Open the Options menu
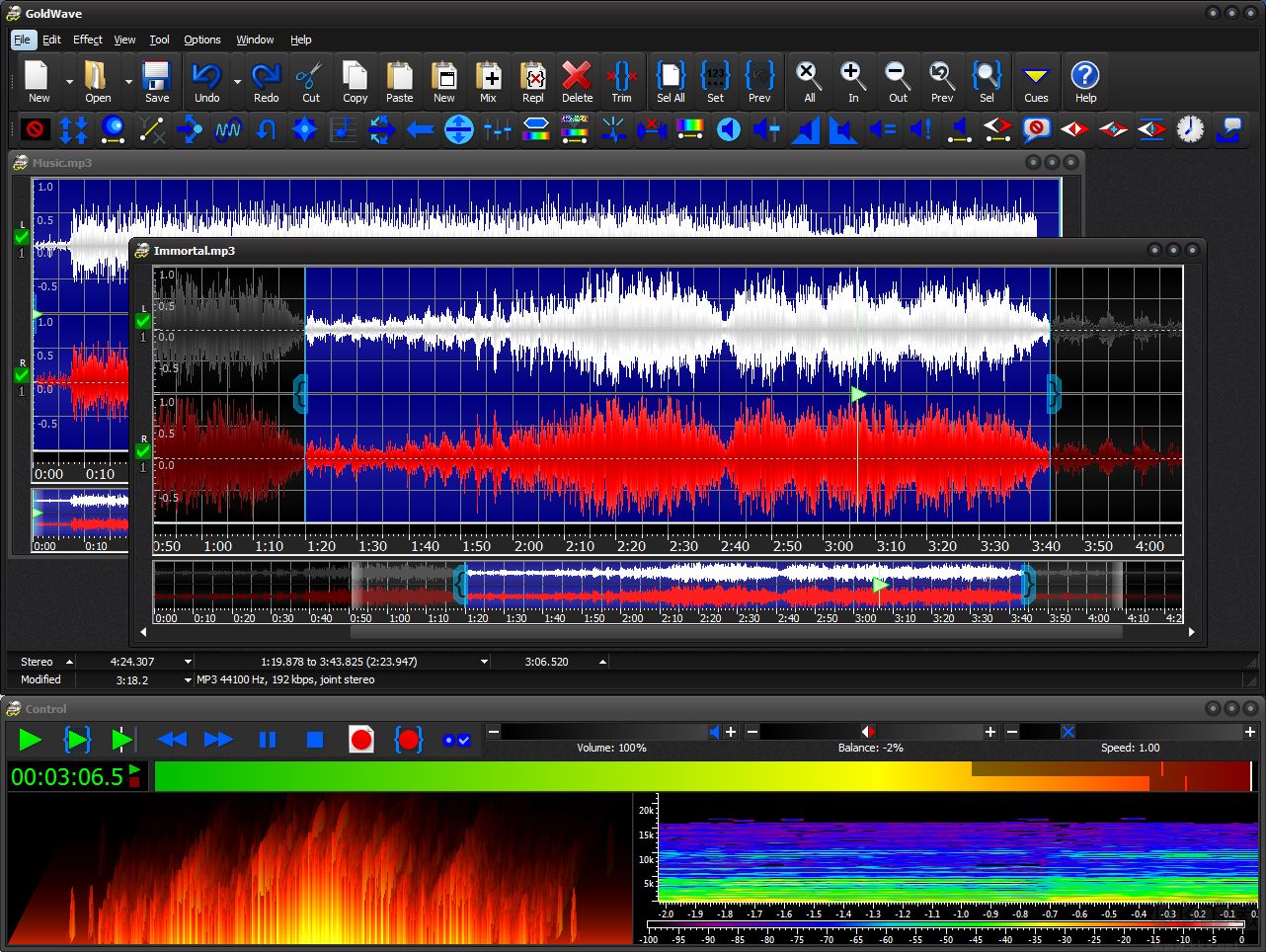The width and height of the screenshot is (1266, 952). [x=201, y=40]
